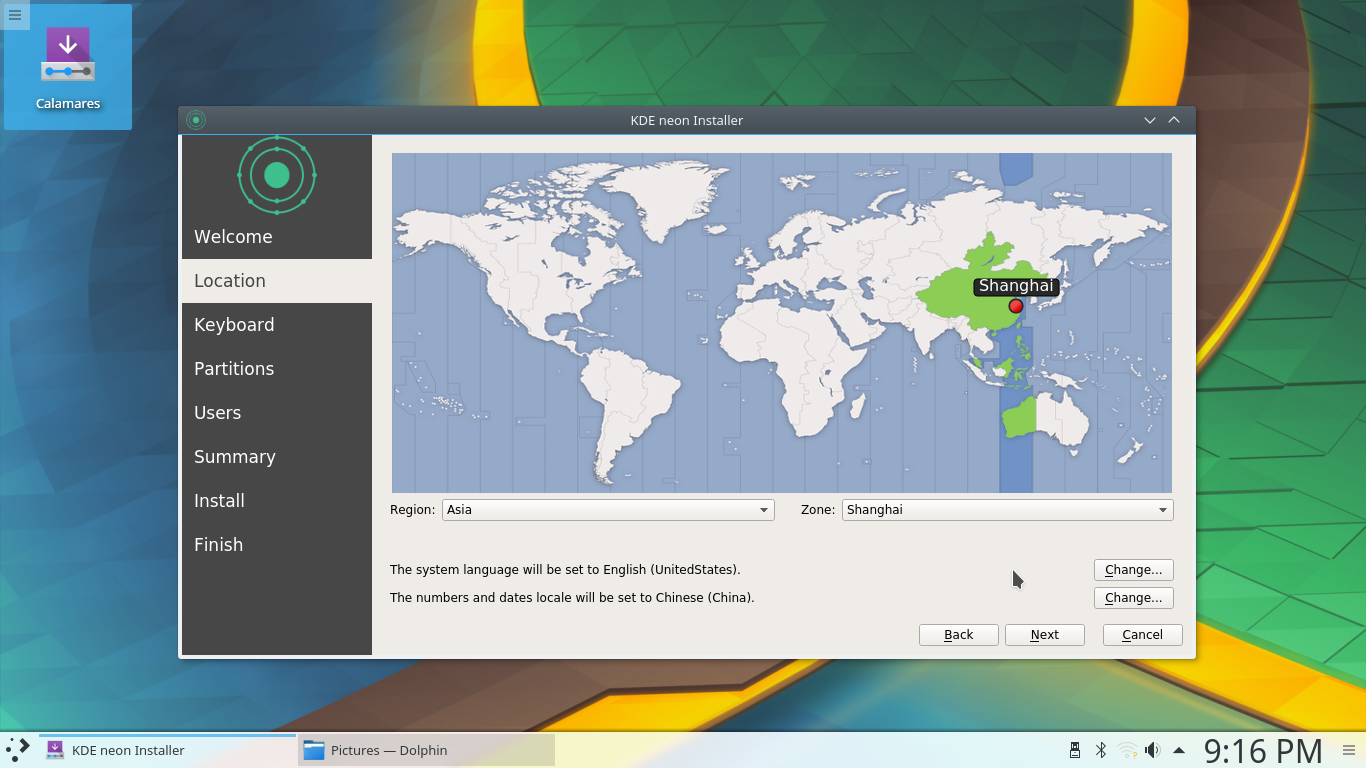The width and height of the screenshot is (1366, 768).
Task: Click the installer window title bar icon
Action: pos(196,120)
